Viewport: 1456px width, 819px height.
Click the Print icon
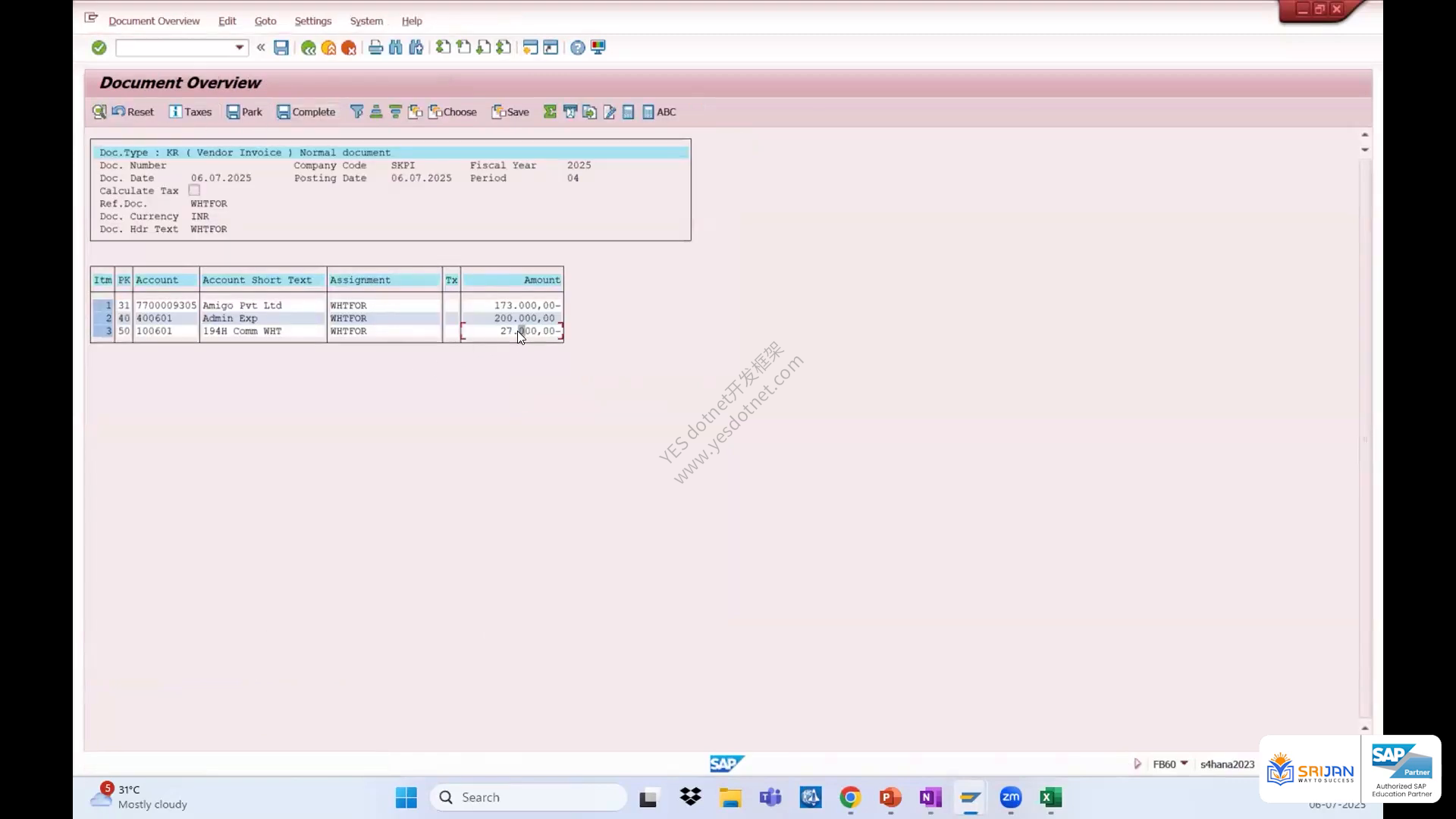click(x=375, y=48)
